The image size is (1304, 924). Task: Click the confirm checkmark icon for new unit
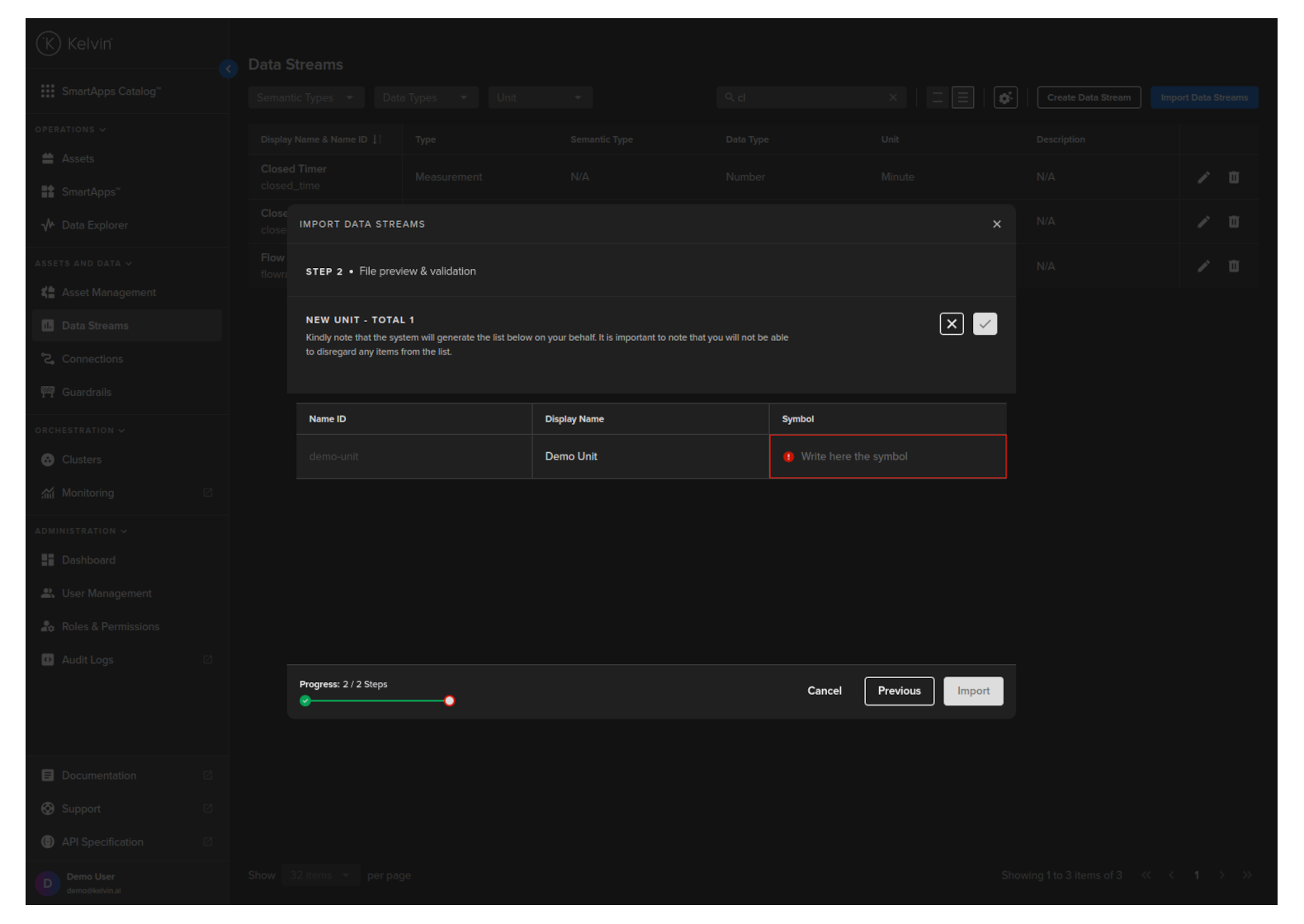985,324
